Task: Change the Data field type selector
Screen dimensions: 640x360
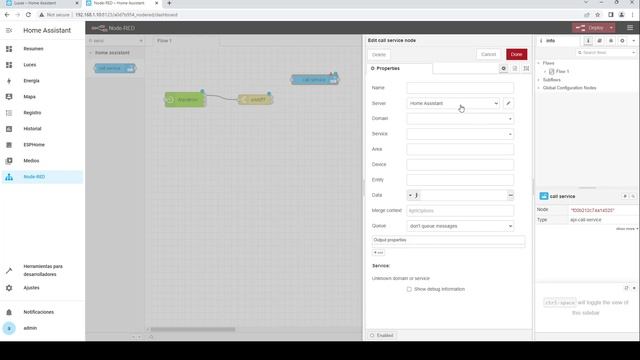Action: click(x=413, y=196)
